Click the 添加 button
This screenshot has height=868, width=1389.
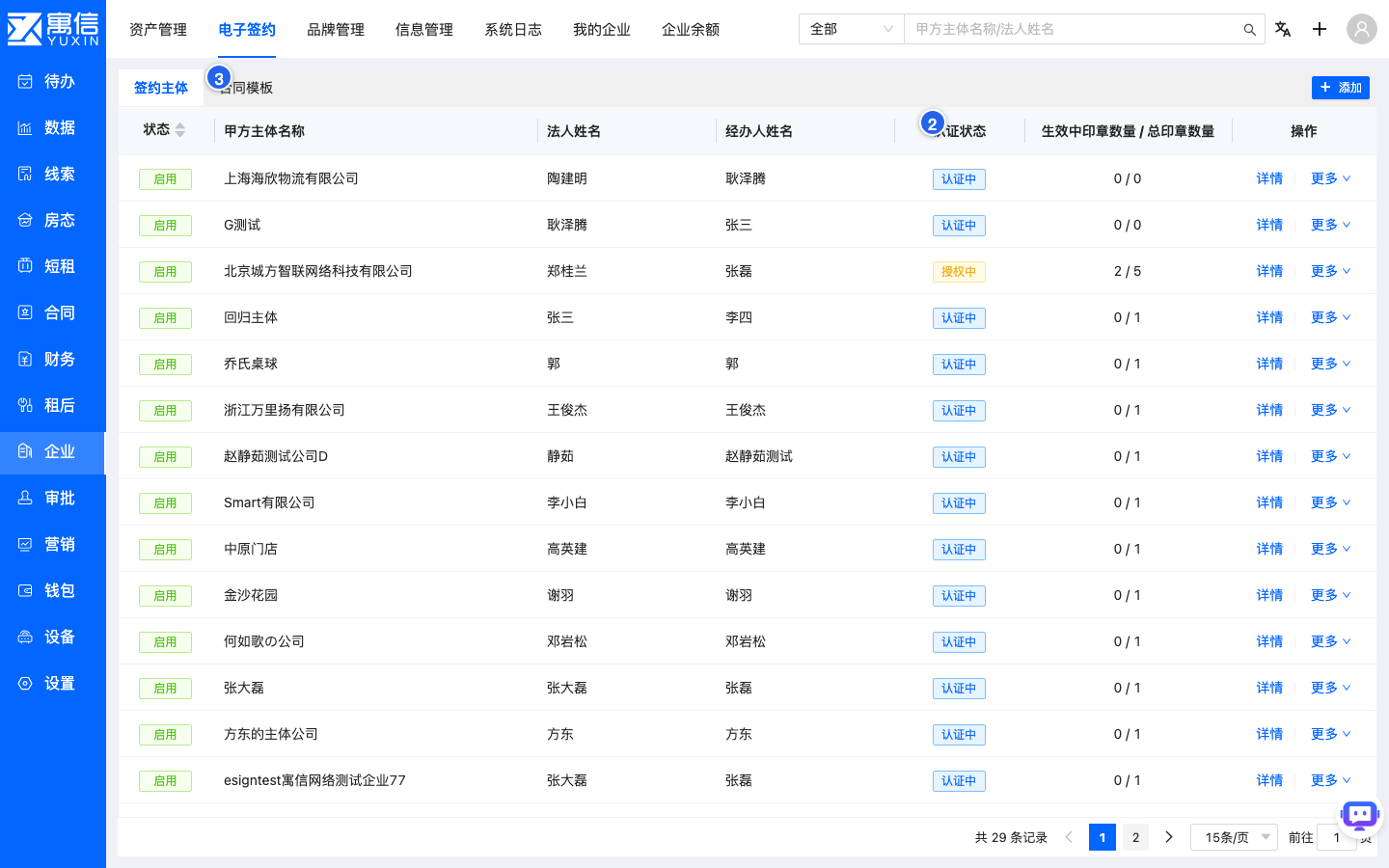pyautogui.click(x=1341, y=88)
